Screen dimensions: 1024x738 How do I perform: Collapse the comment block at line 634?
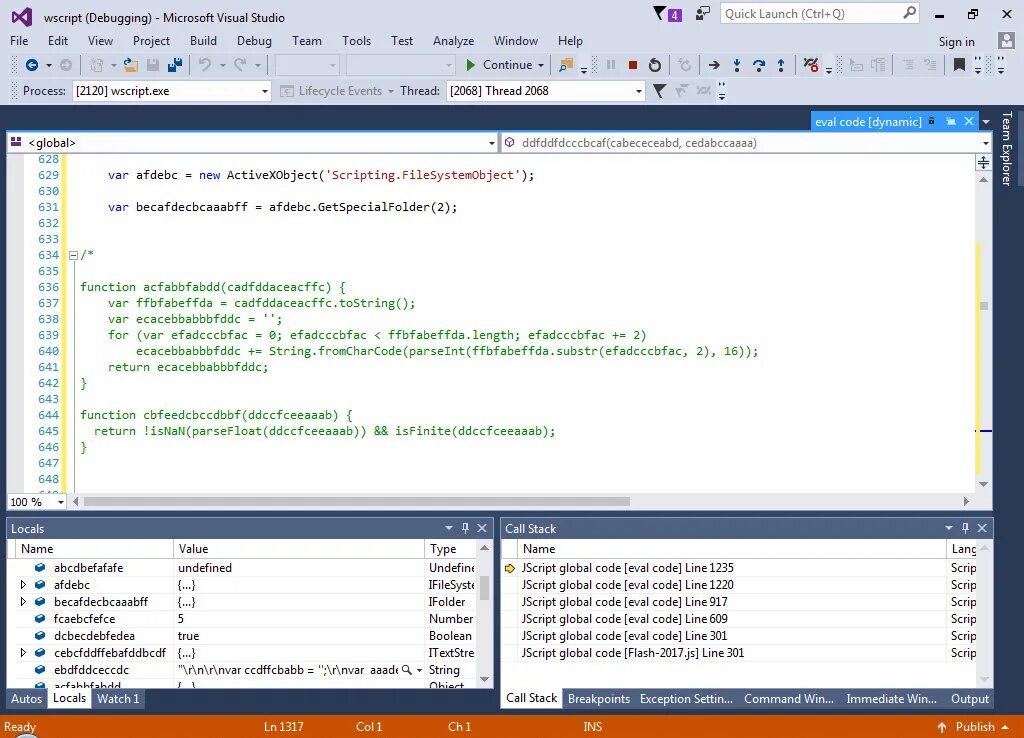click(73, 255)
